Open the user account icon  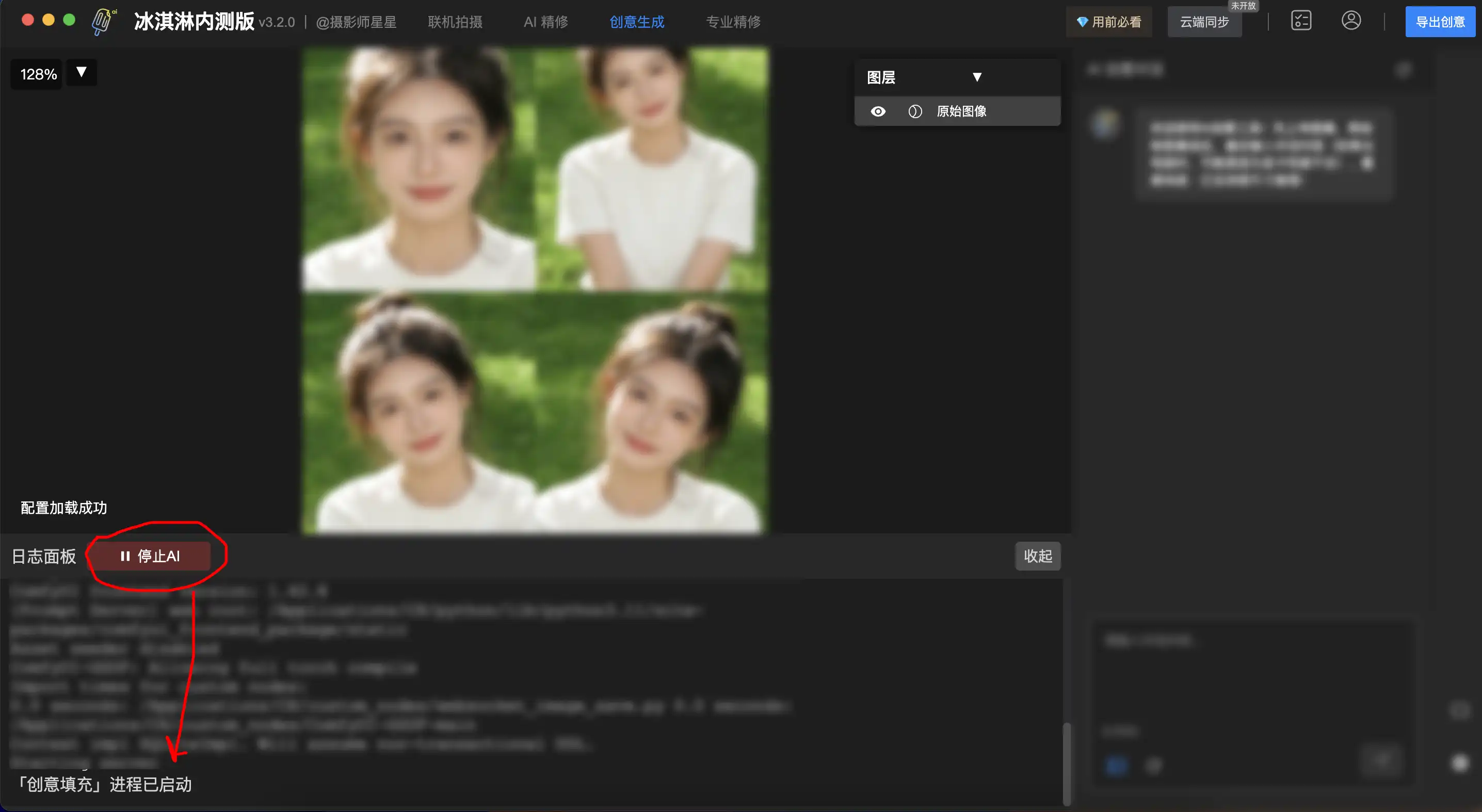pos(1351,21)
